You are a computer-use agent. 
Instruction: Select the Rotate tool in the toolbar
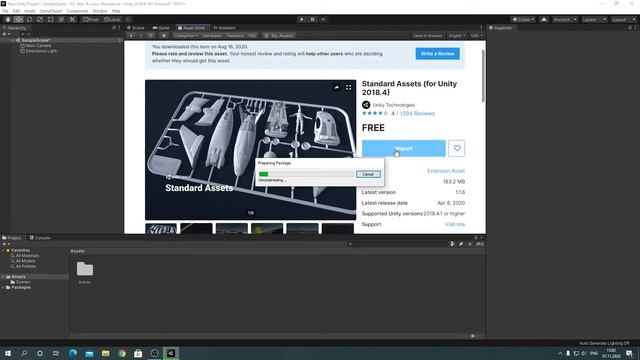[29, 20]
